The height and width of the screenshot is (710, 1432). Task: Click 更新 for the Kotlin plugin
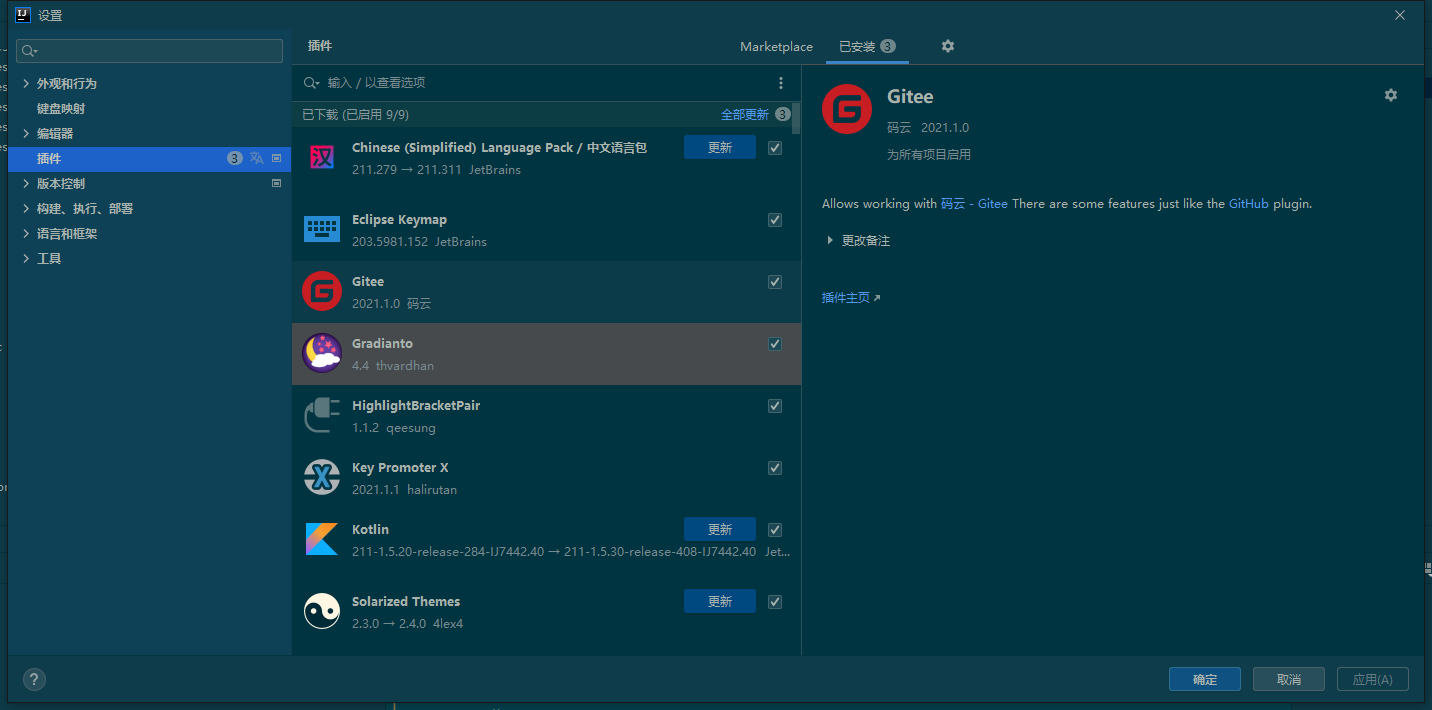(720, 529)
